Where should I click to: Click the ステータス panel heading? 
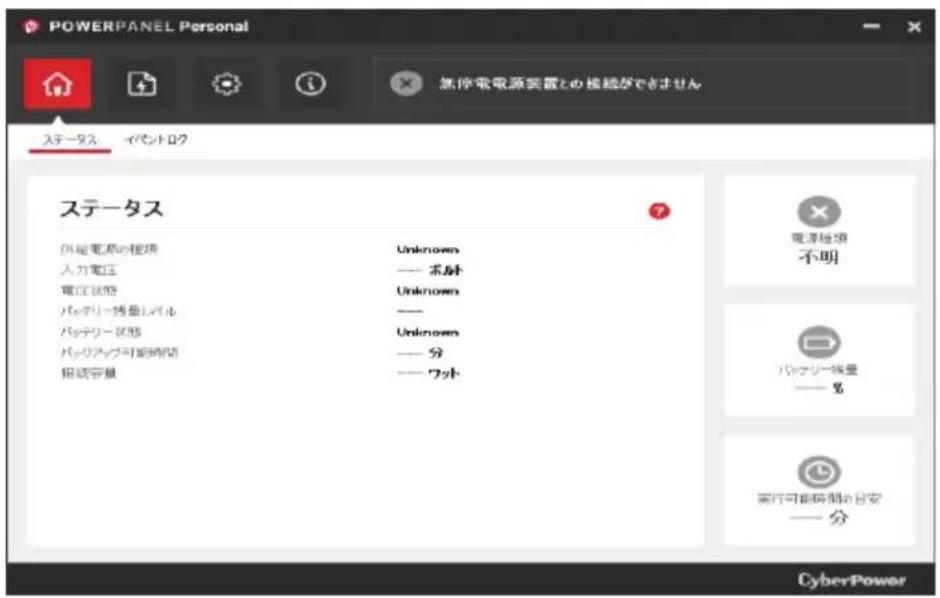pyautogui.click(x=112, y=209)
